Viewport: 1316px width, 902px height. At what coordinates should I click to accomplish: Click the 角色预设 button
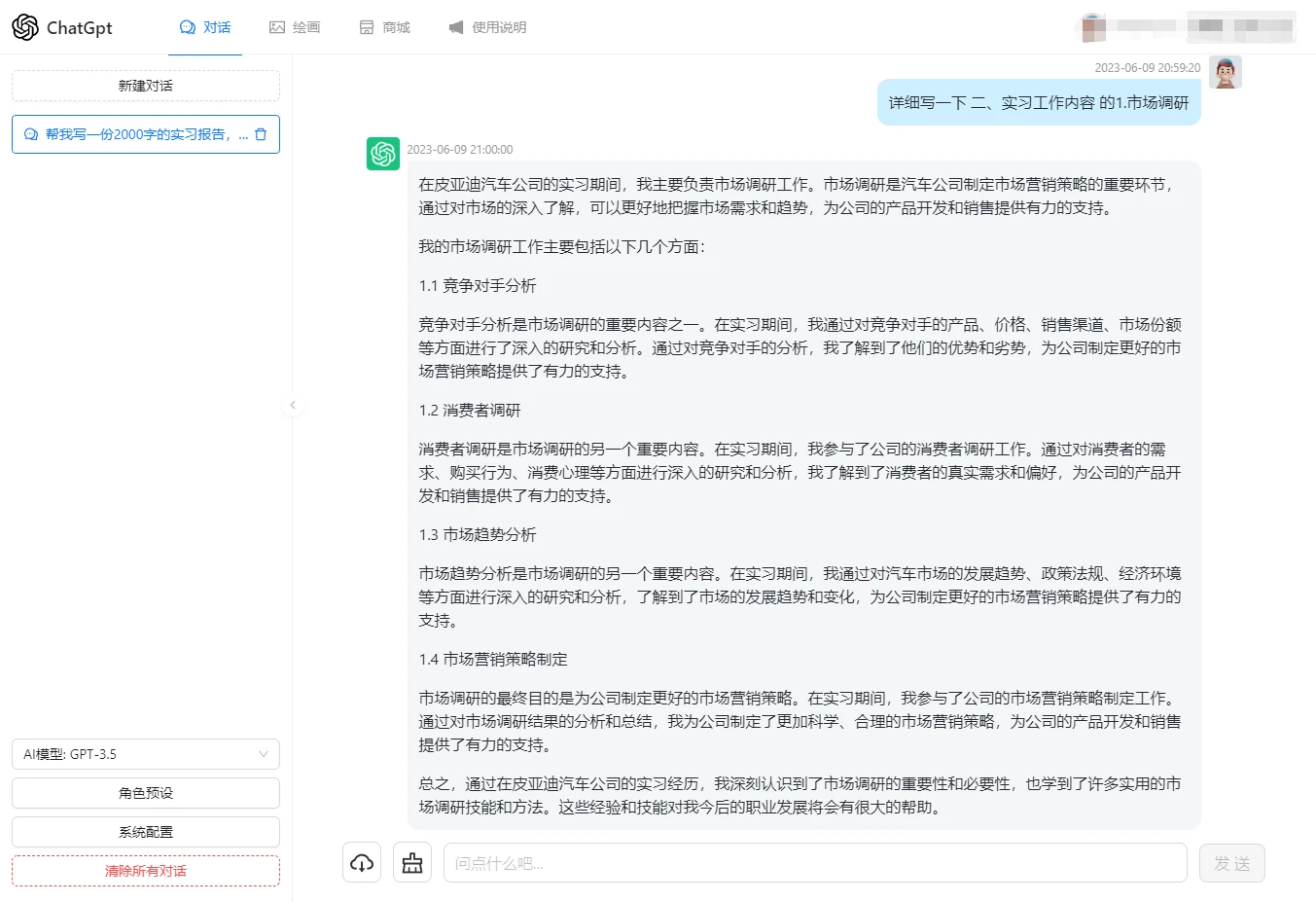pyautogui.click(x=146, y=793)
